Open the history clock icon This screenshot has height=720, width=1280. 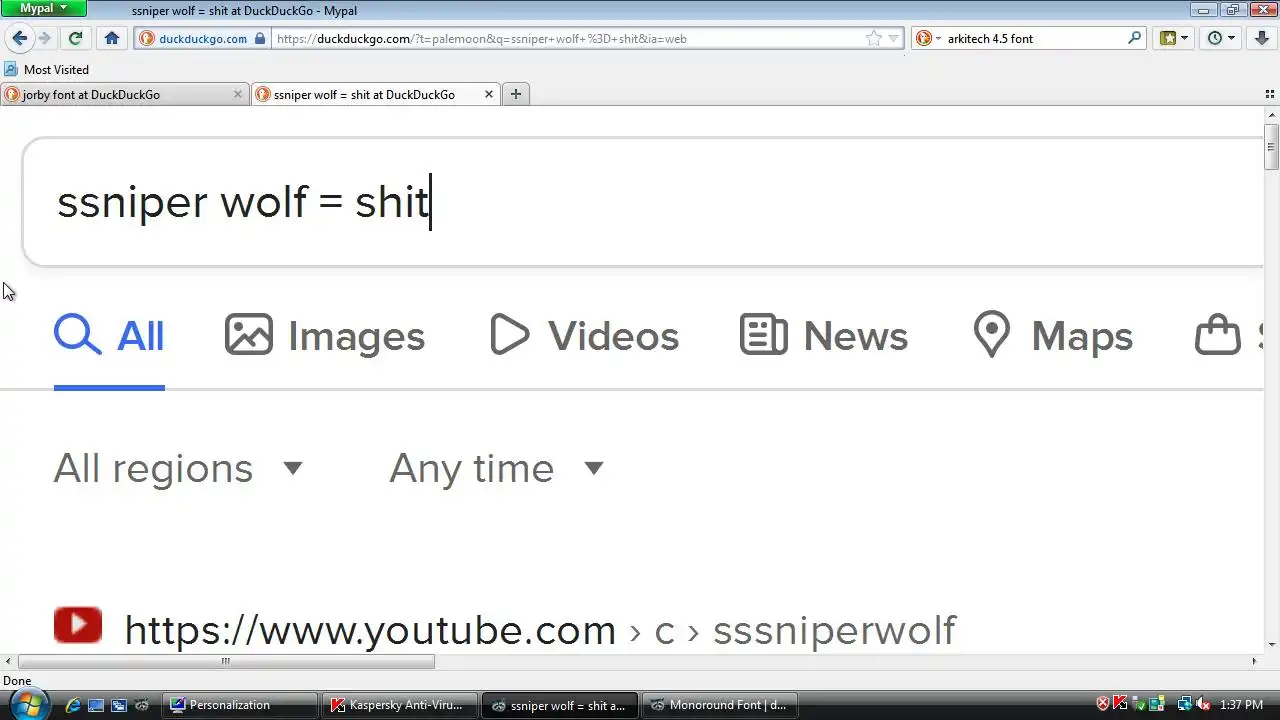pyautogui.click(x=1222, y=38)
